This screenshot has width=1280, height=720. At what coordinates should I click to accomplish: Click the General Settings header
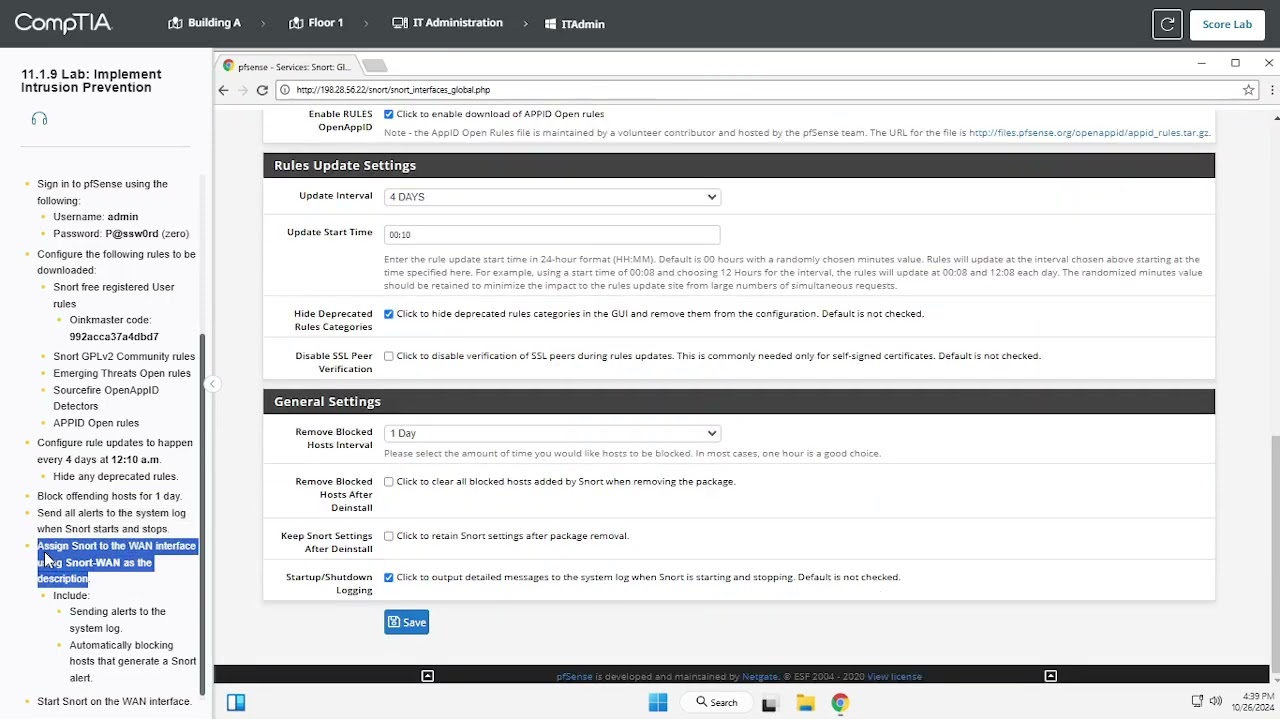point(739,401)
